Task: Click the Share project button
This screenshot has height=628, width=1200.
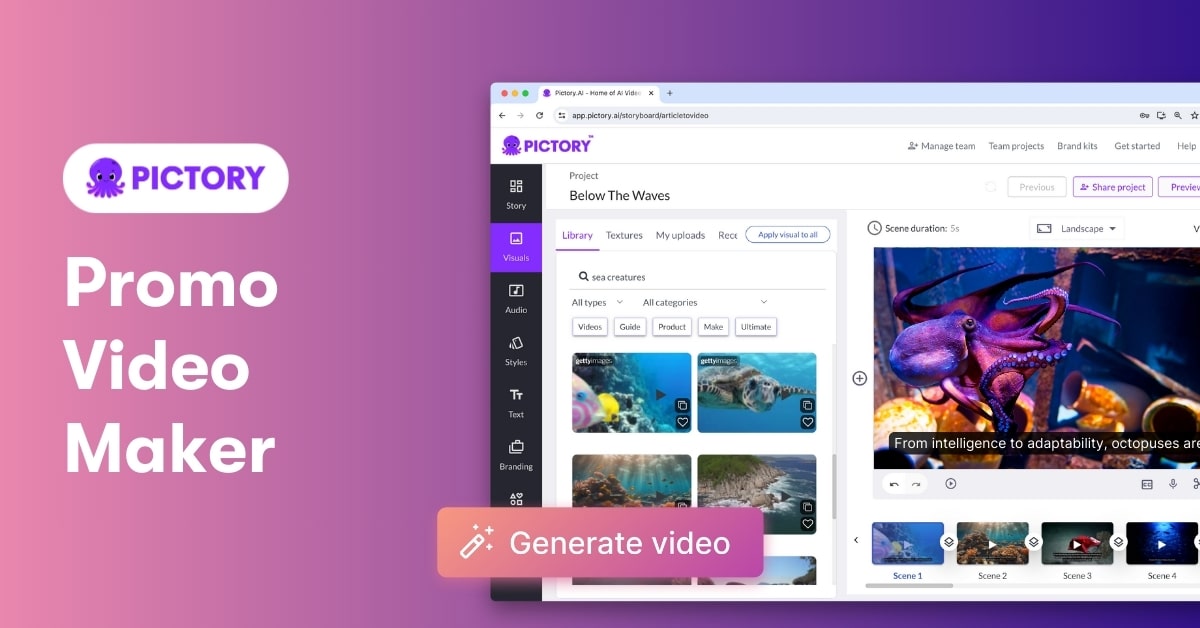Action: point(1112,186)
